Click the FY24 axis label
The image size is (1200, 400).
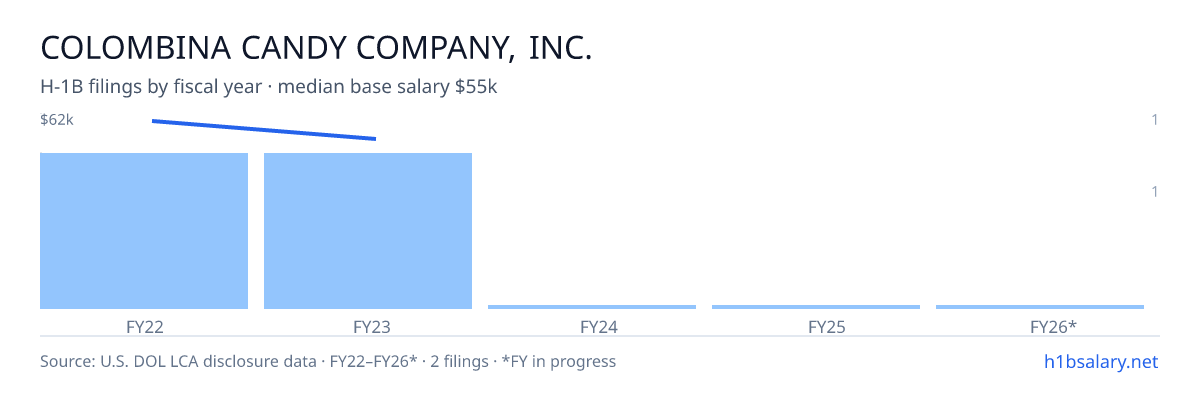point(592,327)
